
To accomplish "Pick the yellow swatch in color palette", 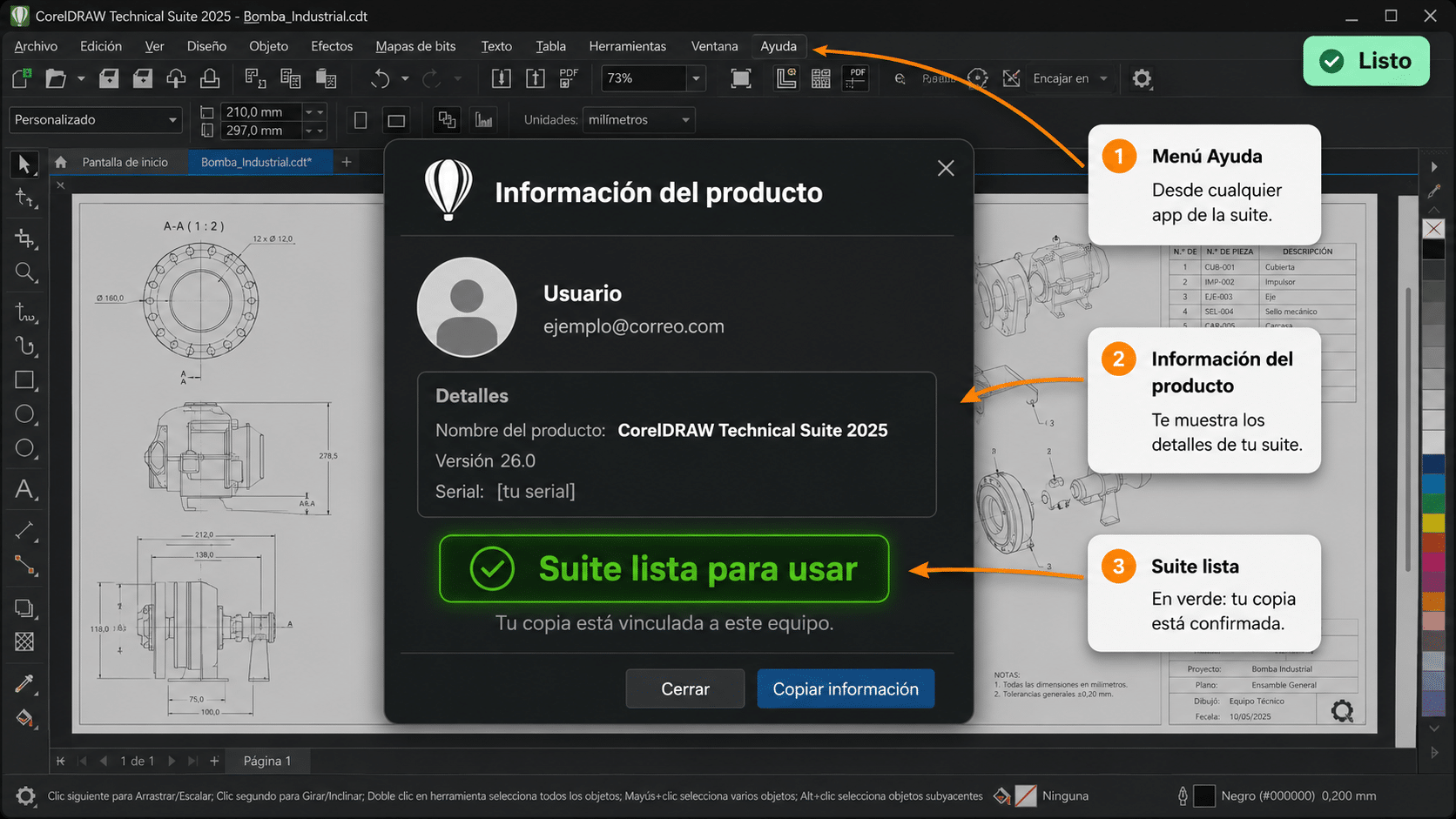I will pyautogui.click(x=1433, y=522).
